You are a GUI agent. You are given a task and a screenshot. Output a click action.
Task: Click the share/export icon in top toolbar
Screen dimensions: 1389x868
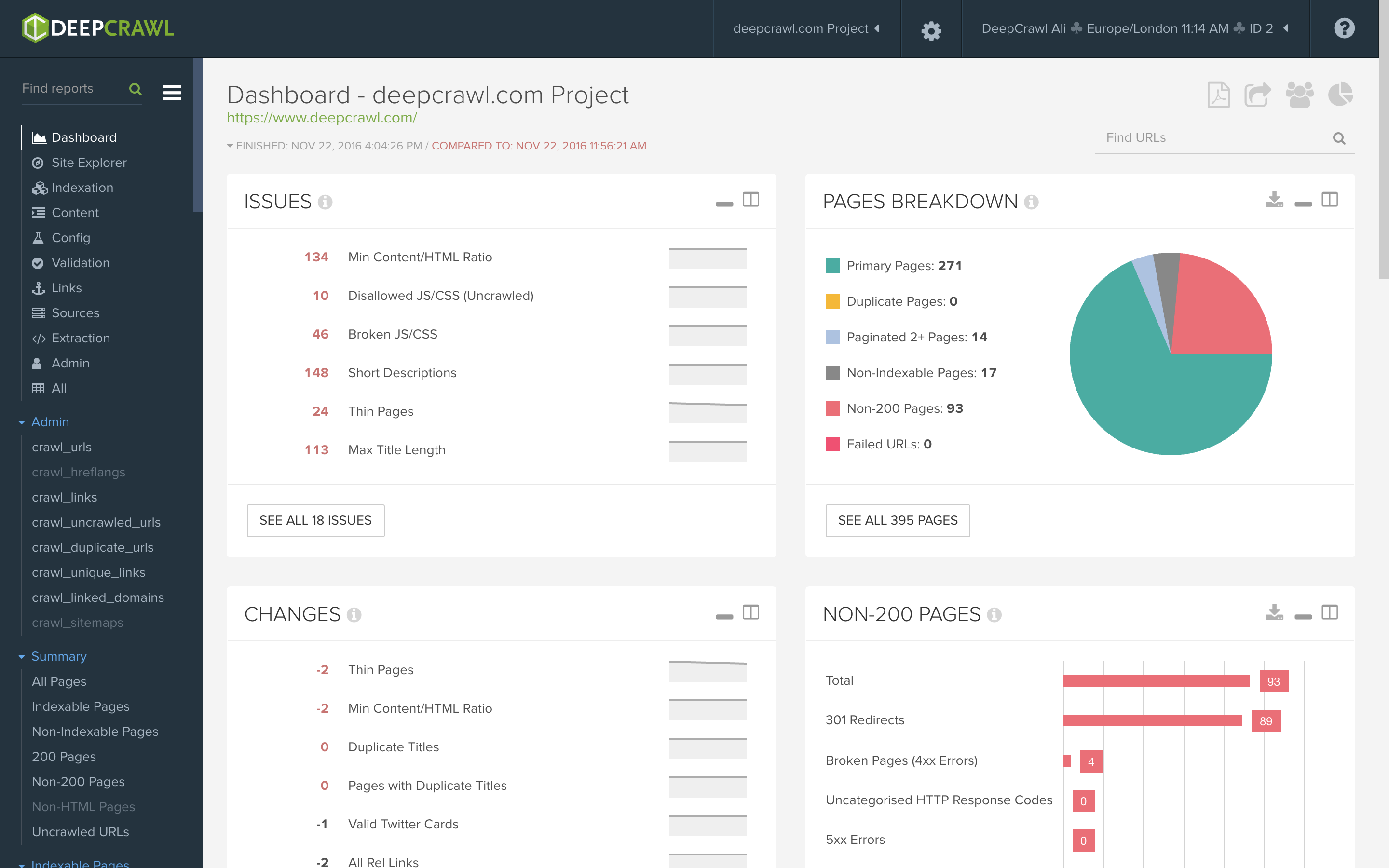point(1258,95)
